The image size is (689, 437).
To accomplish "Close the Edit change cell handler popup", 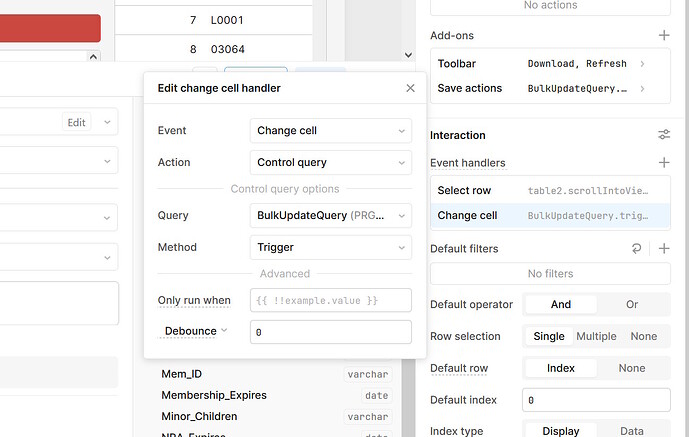I will pos(410,88).
